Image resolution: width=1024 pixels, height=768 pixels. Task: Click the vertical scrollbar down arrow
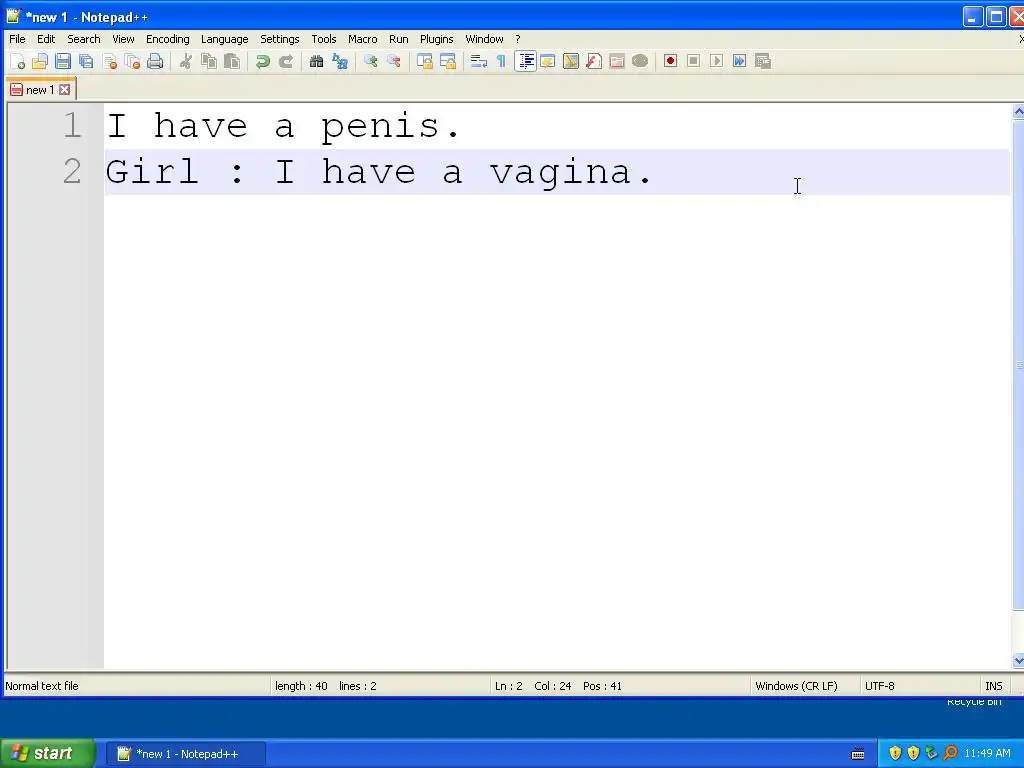click(x=1018, y=661)
